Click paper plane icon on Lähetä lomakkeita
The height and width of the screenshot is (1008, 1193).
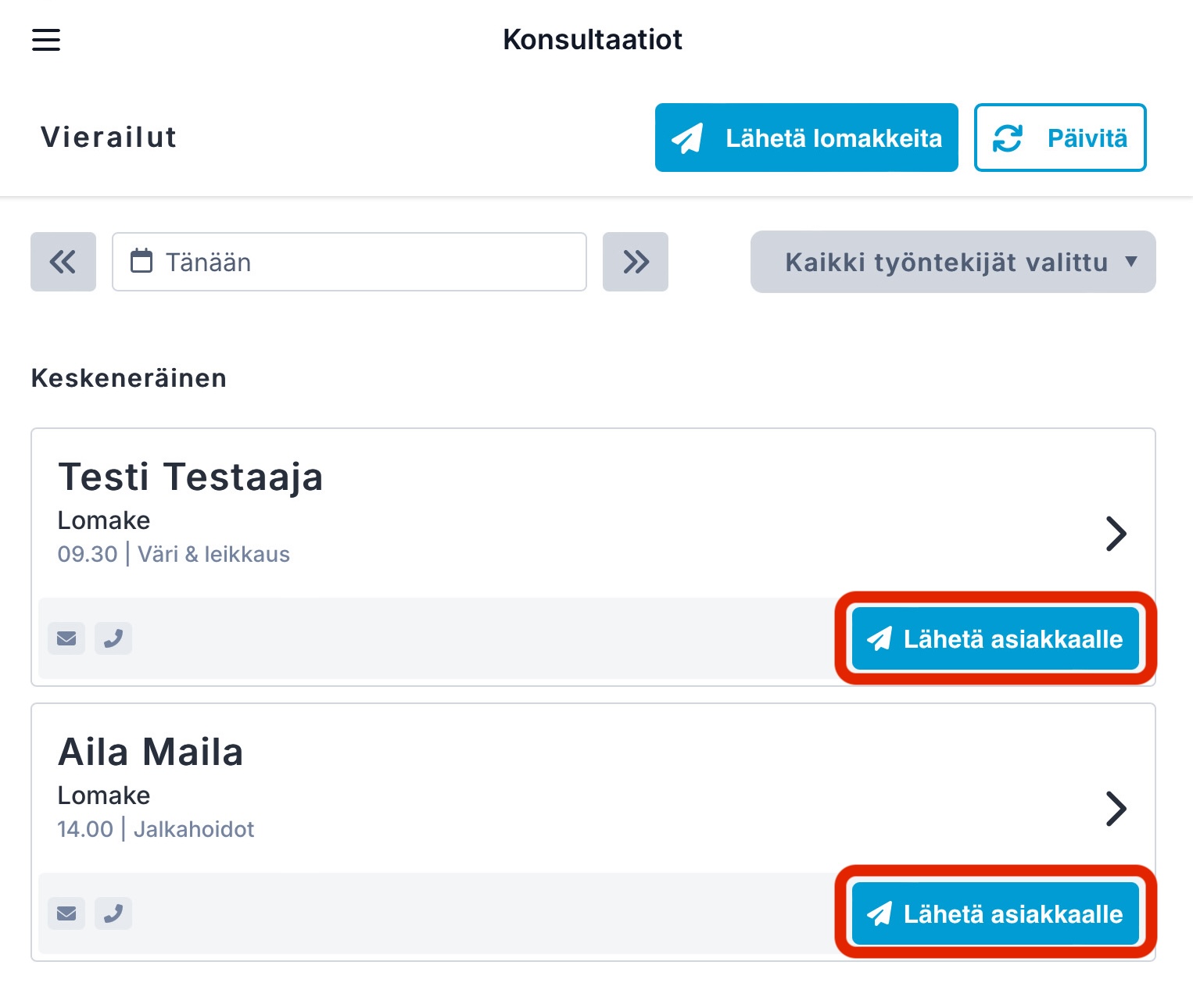click(x=687, y=138)
